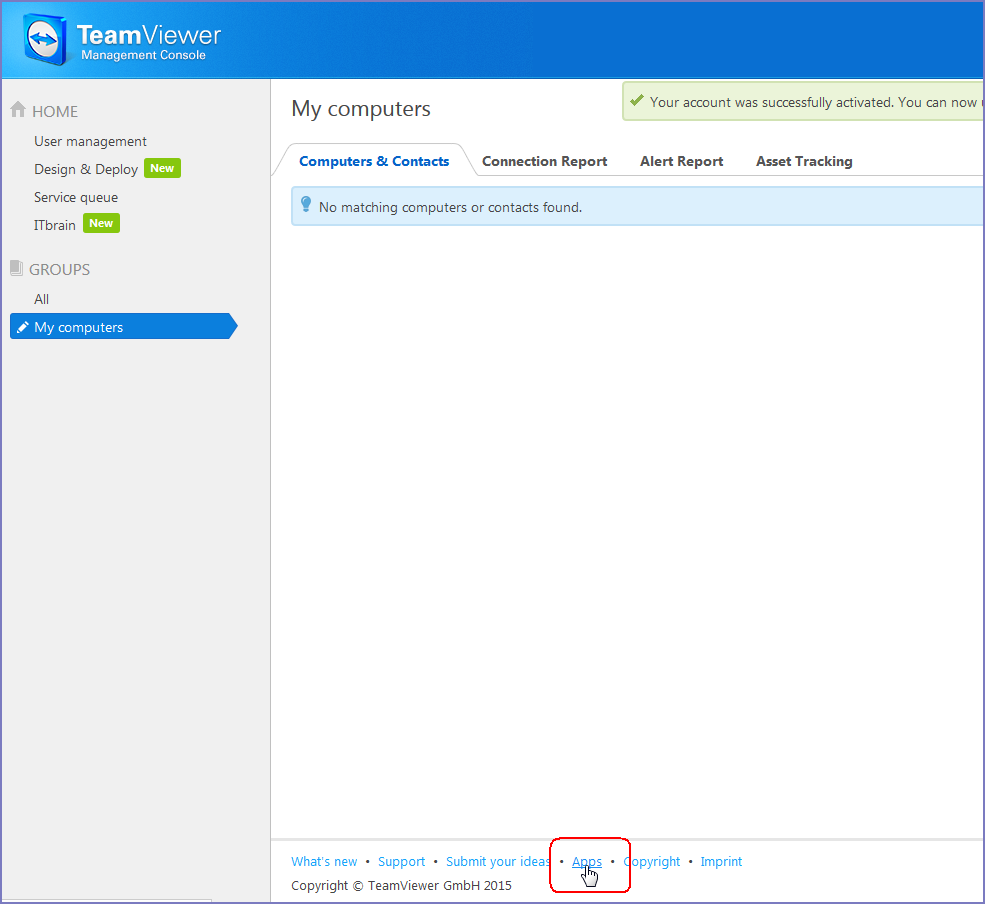Click the New badge beside Design & Deploy

click(x=162, y=168)
